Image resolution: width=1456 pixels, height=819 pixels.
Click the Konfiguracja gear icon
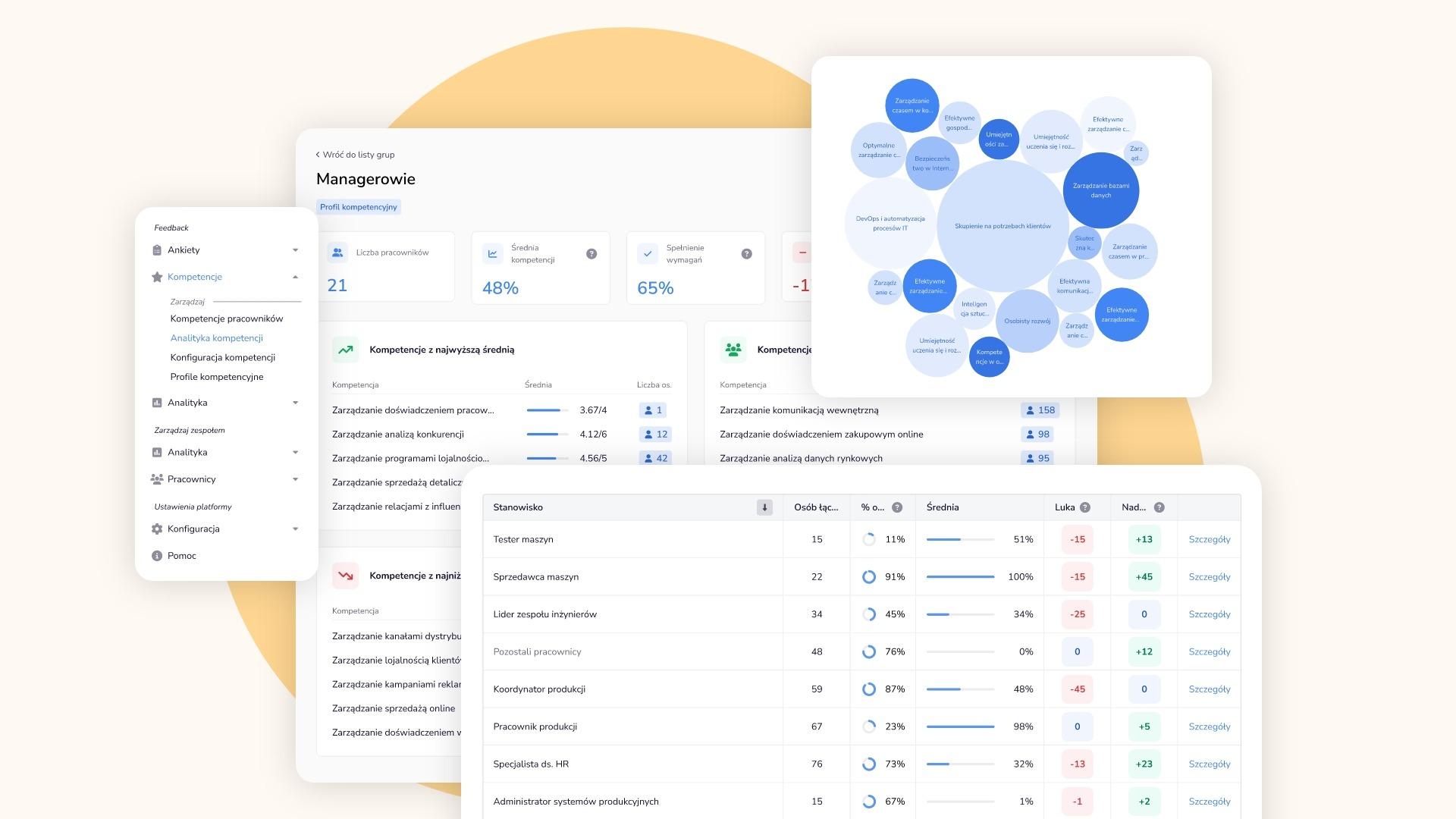pos(157,529)
